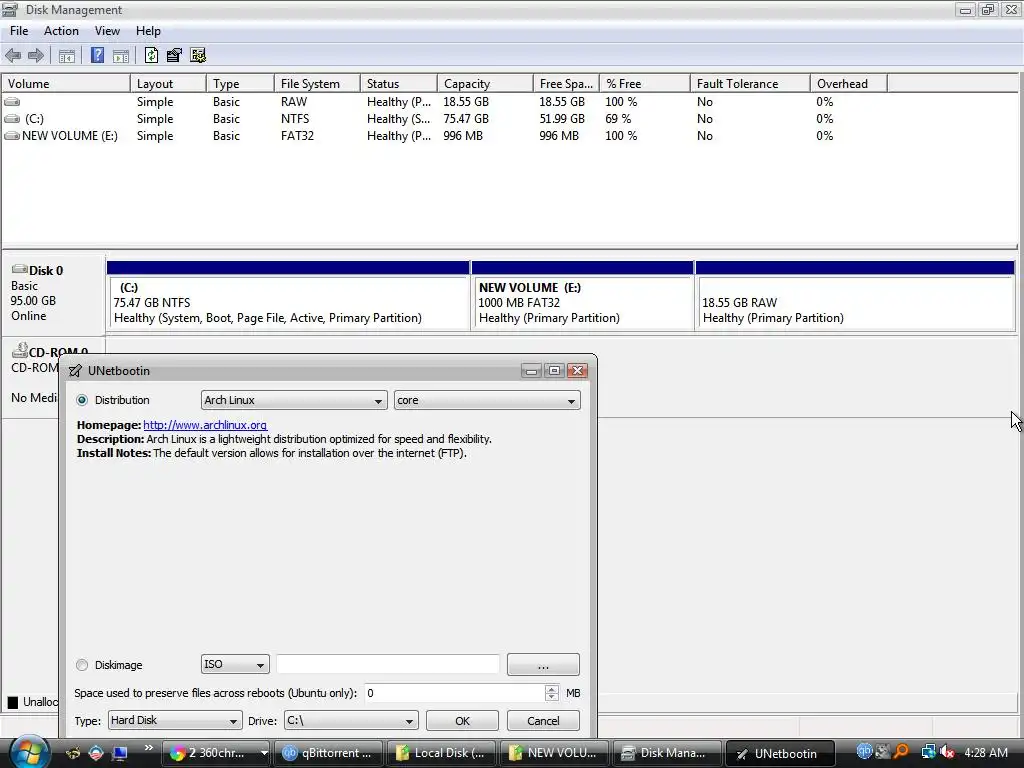The height and width of the screenshot is (768, 1024).
Task: Click the UNetbootin taskbar button
Action: click(x=780, y=753)
